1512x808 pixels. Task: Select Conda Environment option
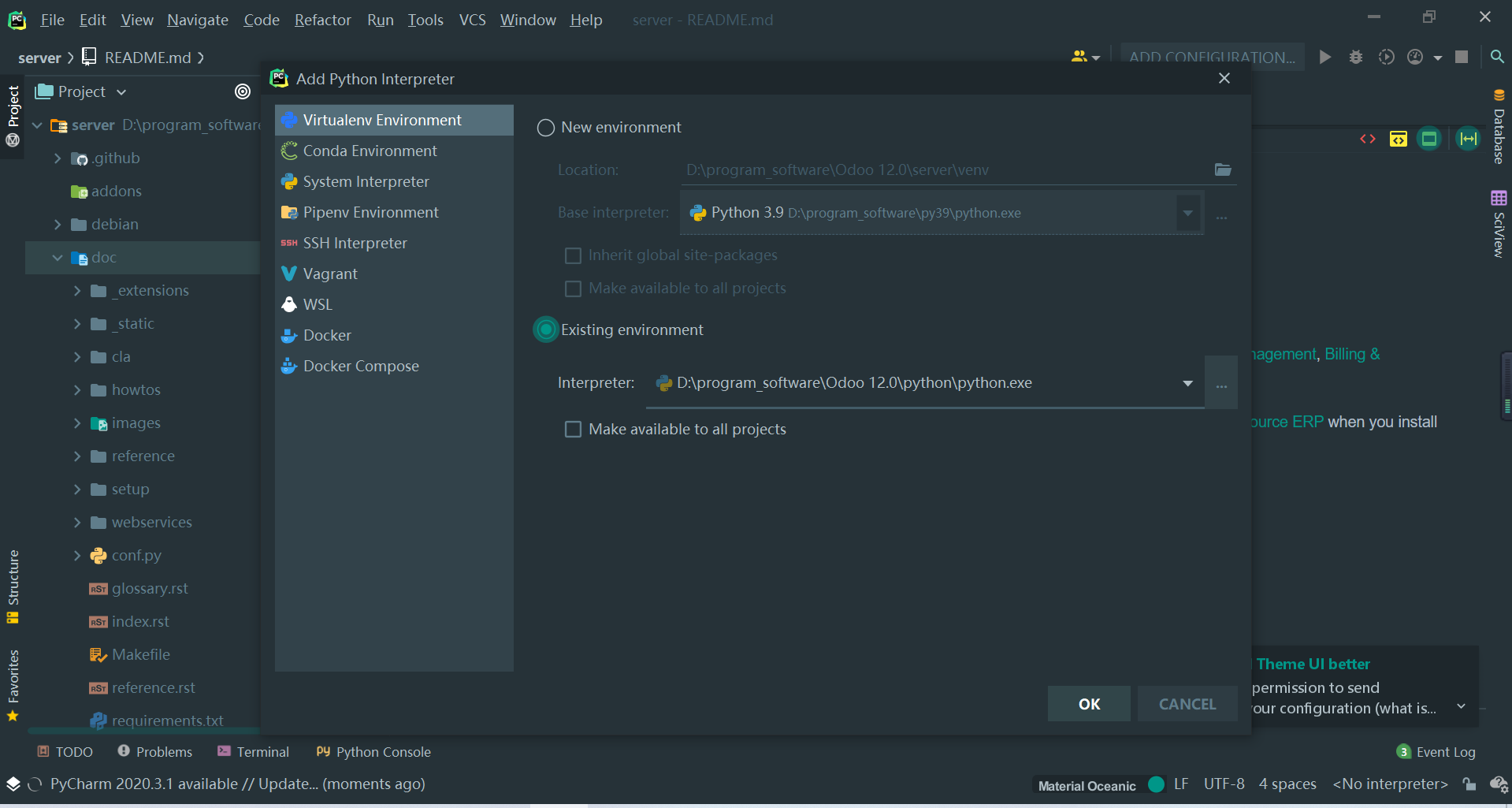pos(394,151)
